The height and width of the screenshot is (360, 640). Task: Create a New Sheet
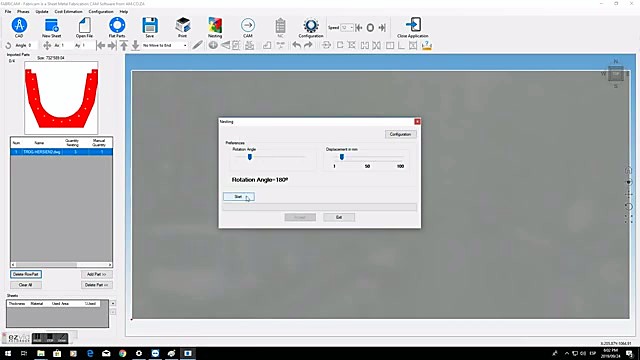point(51,26)
